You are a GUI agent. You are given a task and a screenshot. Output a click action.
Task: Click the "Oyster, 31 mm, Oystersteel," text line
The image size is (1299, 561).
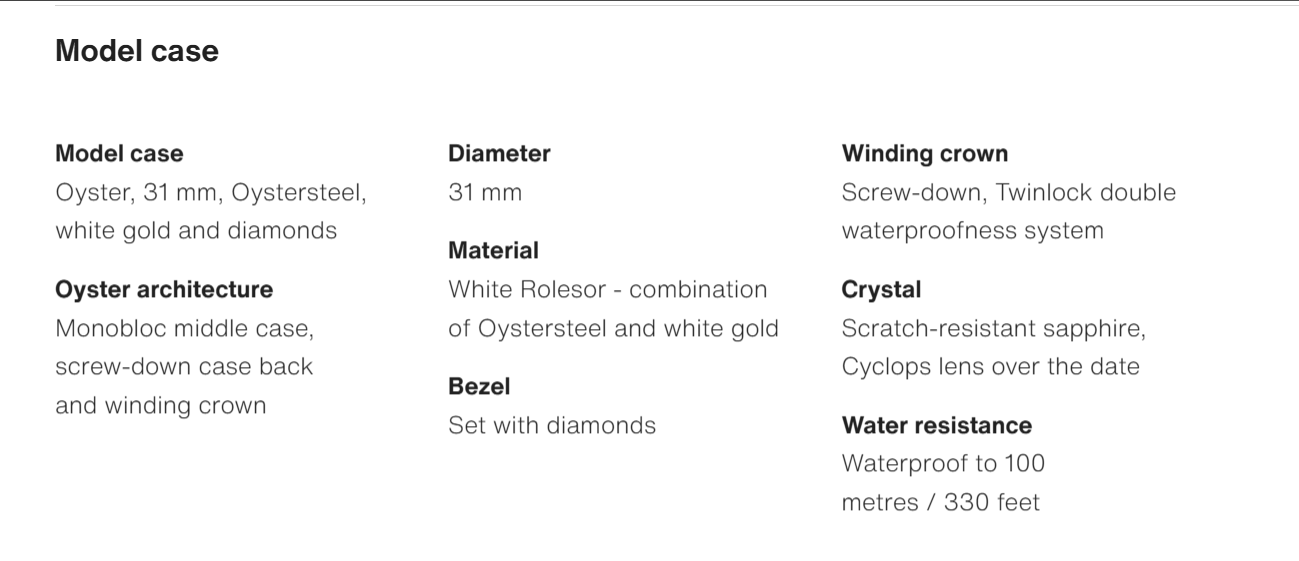tap(211, 192)
